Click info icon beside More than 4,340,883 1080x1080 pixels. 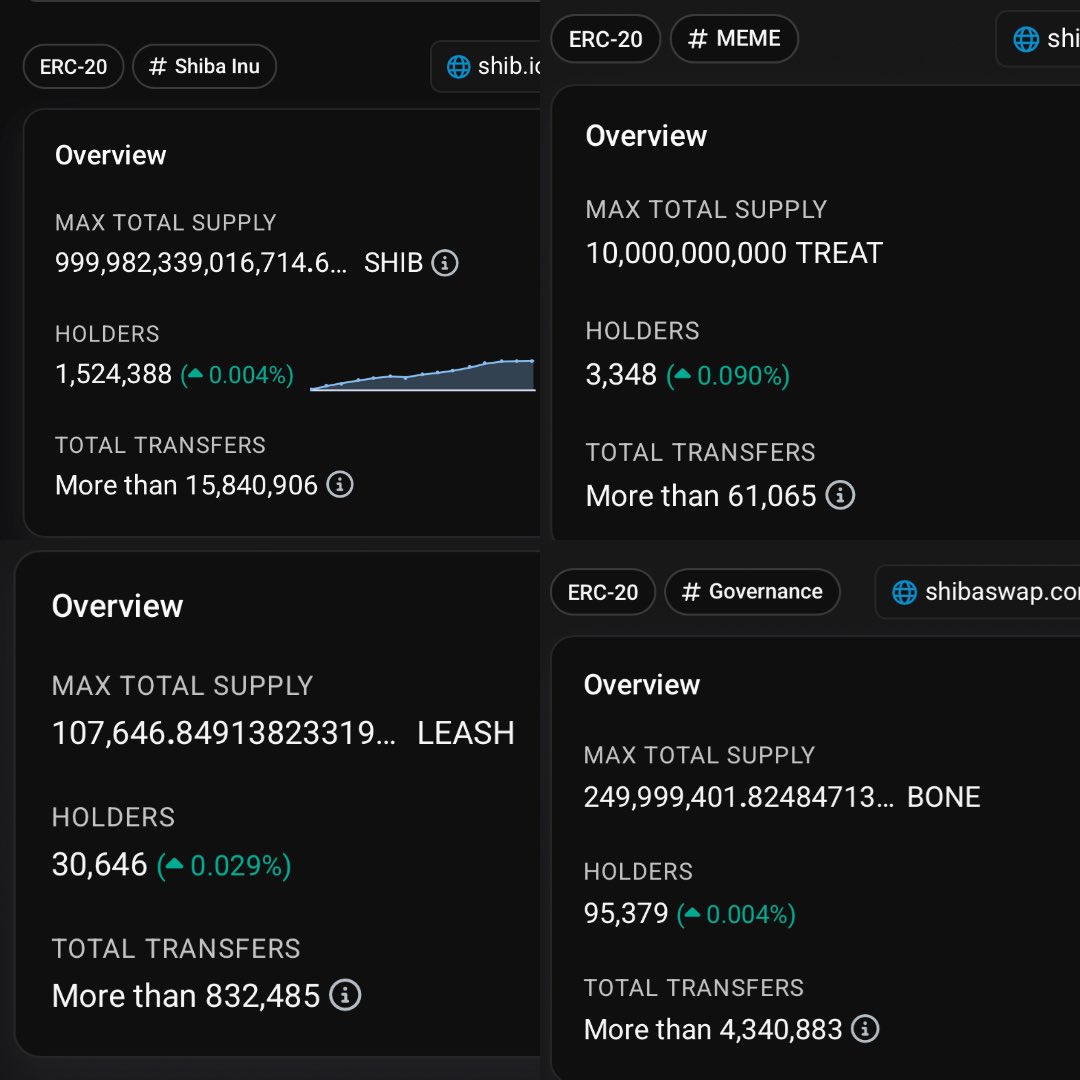pos(865,1028)
